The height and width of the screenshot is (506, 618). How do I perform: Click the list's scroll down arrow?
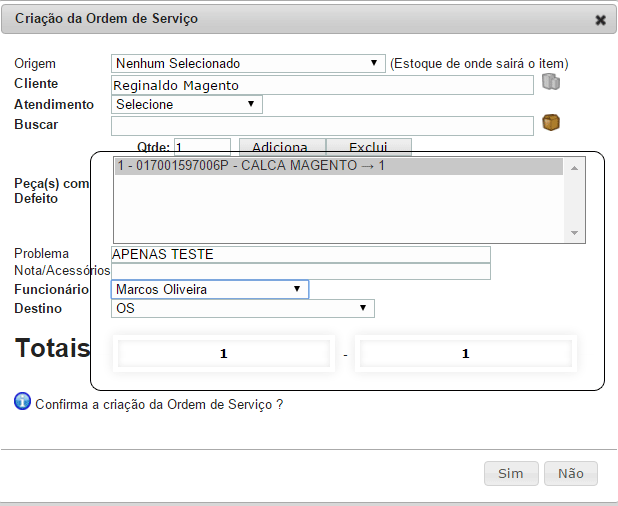click(x=574, y=233)
